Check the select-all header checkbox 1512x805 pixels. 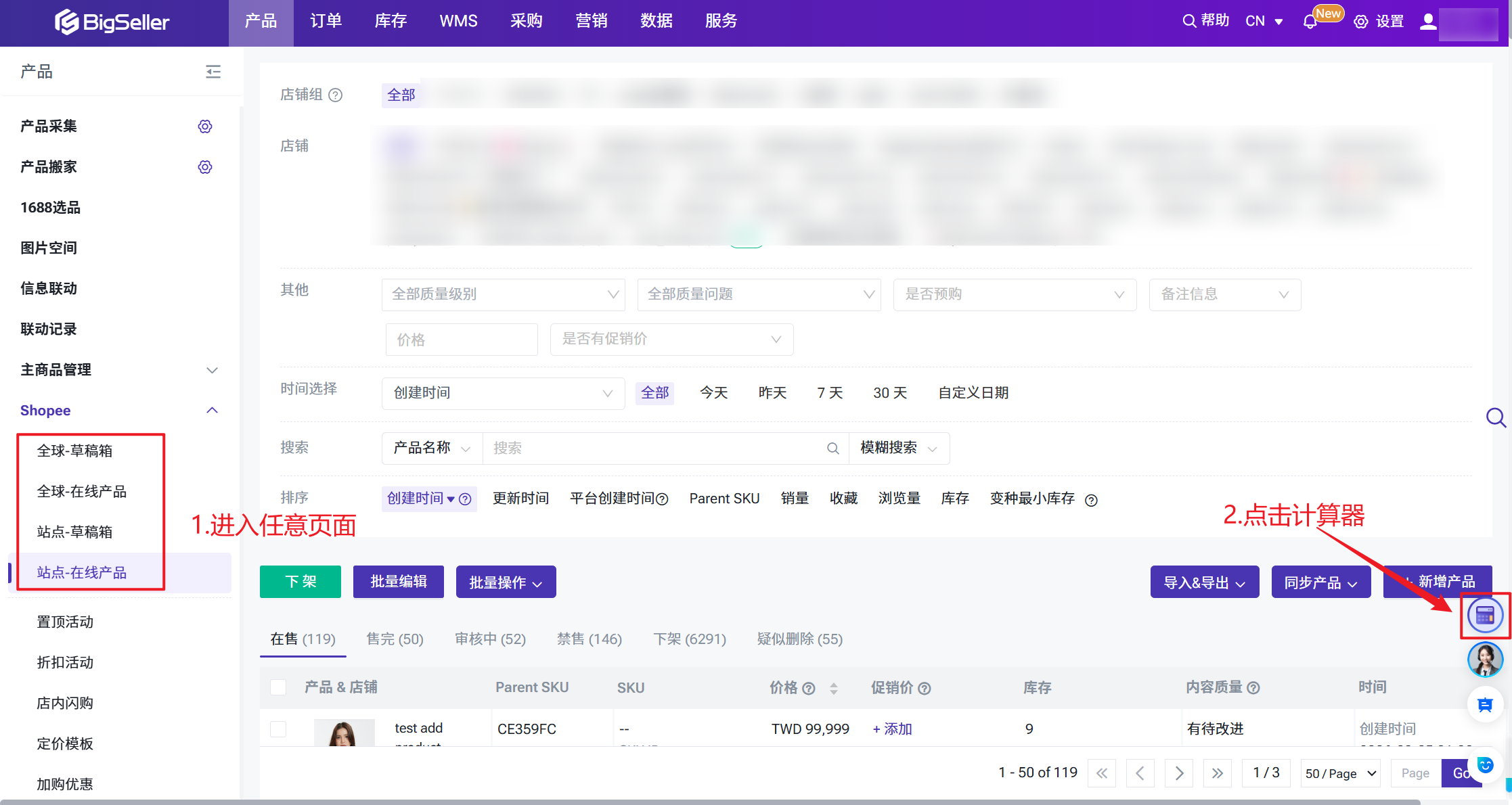pos(278,687)
